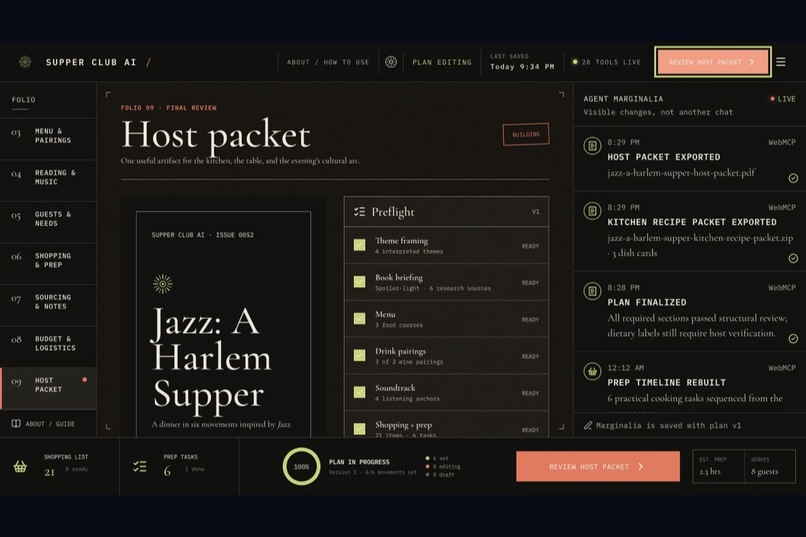Screen dimensions: 806x537
Task: Click the checklist icon next to Prep Tasks
Action: coord(140,467)
